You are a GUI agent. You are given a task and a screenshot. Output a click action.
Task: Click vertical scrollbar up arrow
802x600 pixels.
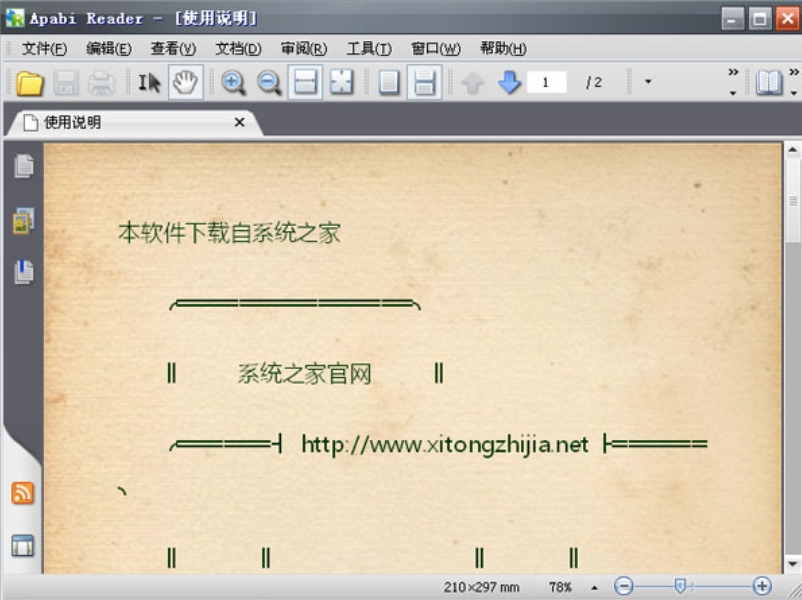792,150
